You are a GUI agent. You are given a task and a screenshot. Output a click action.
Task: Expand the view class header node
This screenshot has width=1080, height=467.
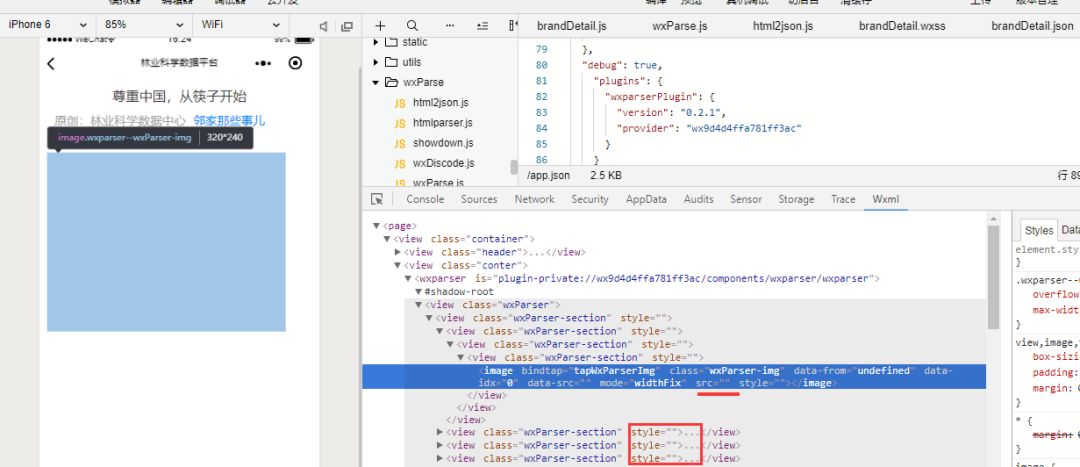398,252
